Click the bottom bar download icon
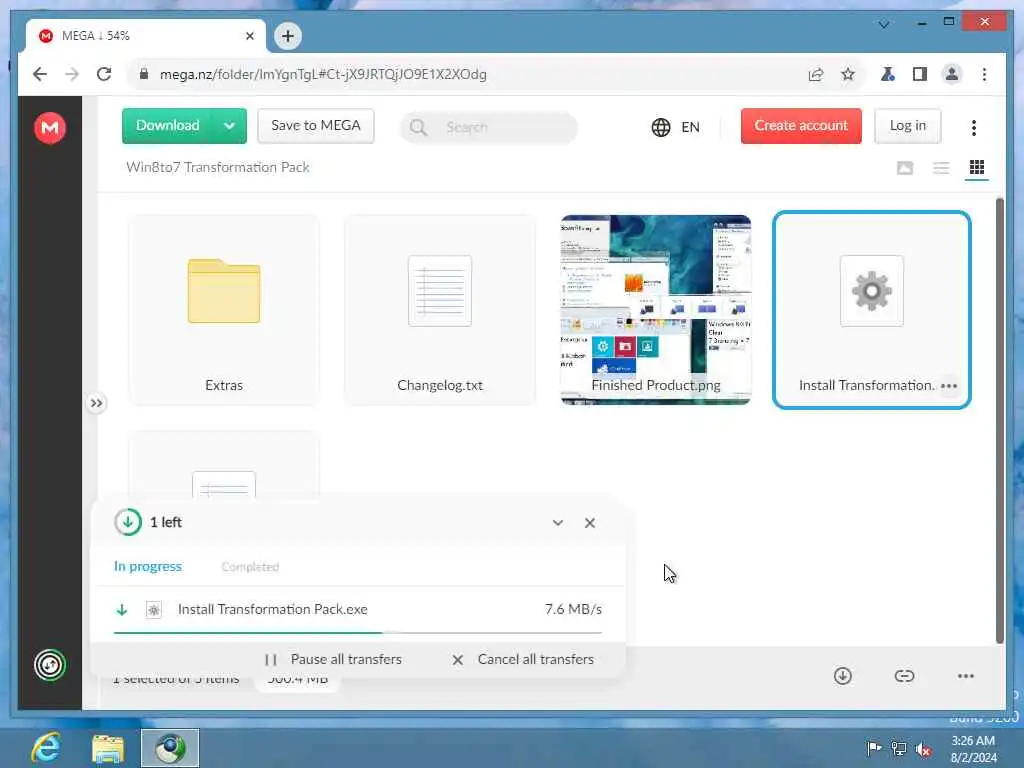 click(842, 676)
